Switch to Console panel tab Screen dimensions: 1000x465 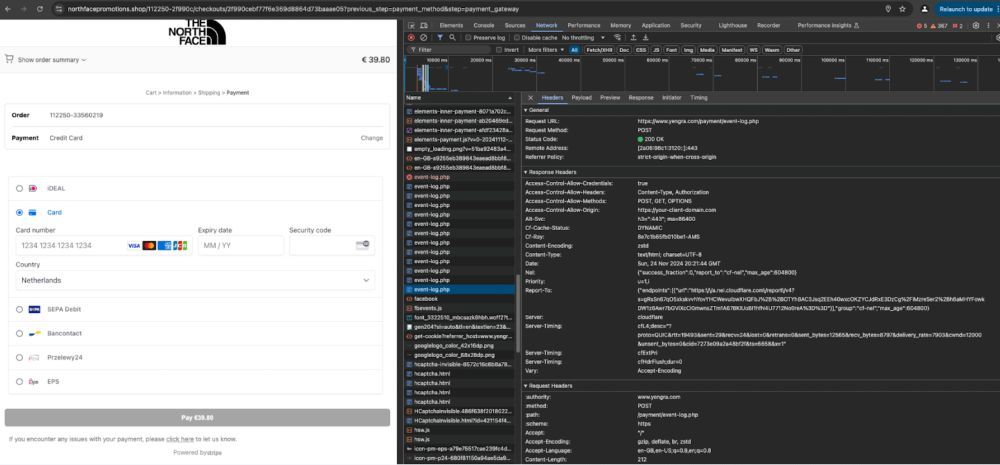pyautogui.click(x=484, y=26)
